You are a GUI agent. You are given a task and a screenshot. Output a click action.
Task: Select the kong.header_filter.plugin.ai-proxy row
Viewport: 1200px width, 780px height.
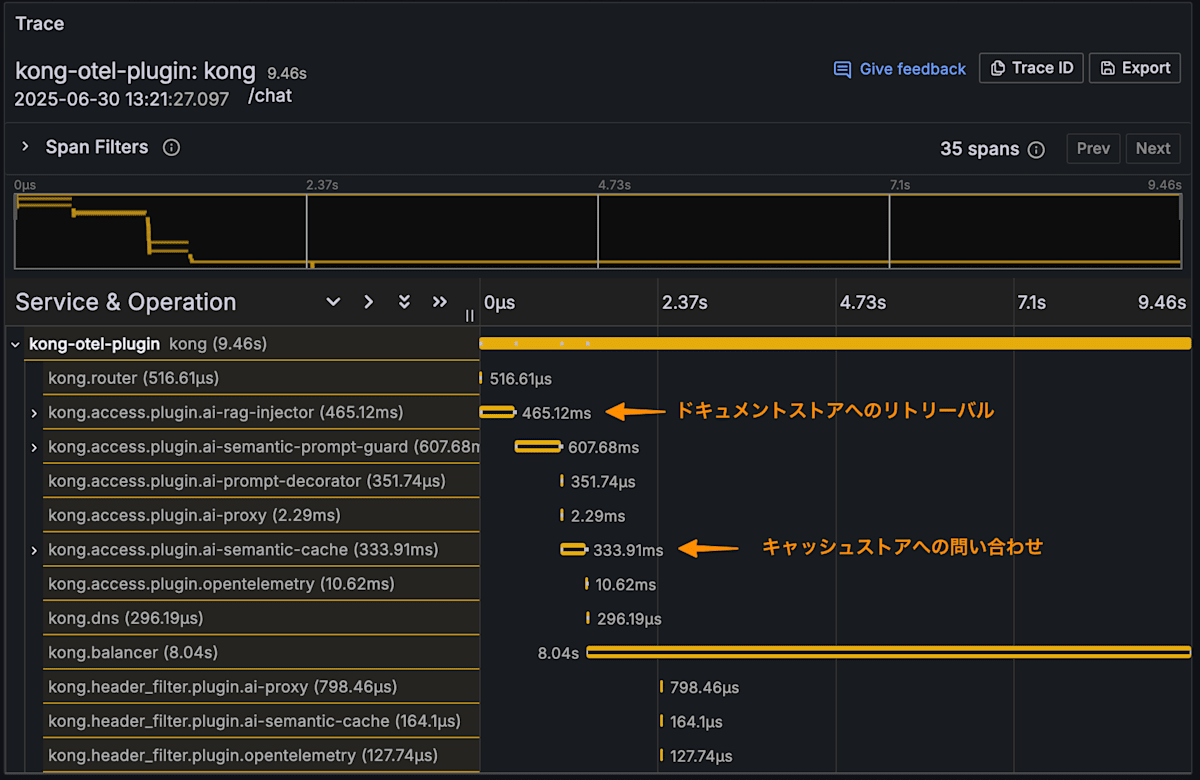(261, 687)
